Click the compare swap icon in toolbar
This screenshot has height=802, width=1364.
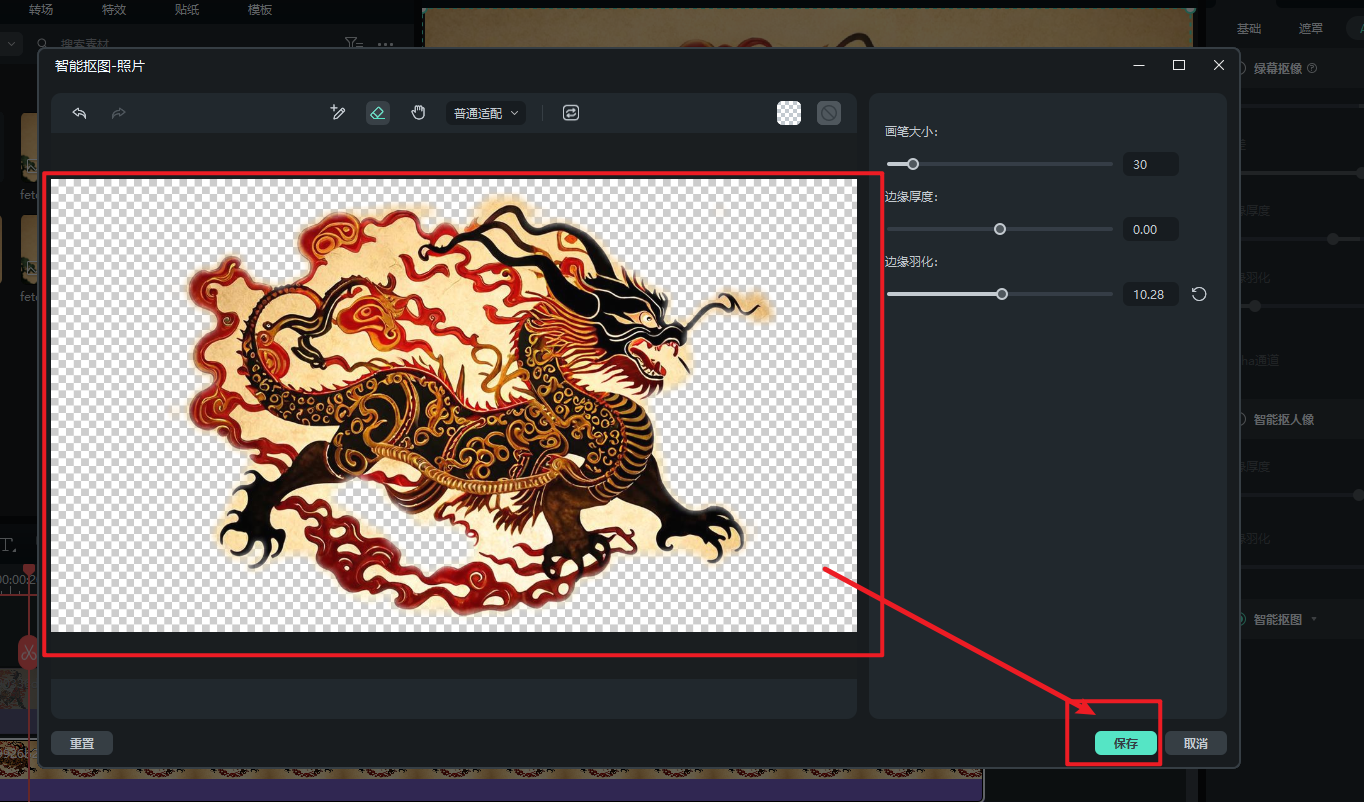pos(571,113)
